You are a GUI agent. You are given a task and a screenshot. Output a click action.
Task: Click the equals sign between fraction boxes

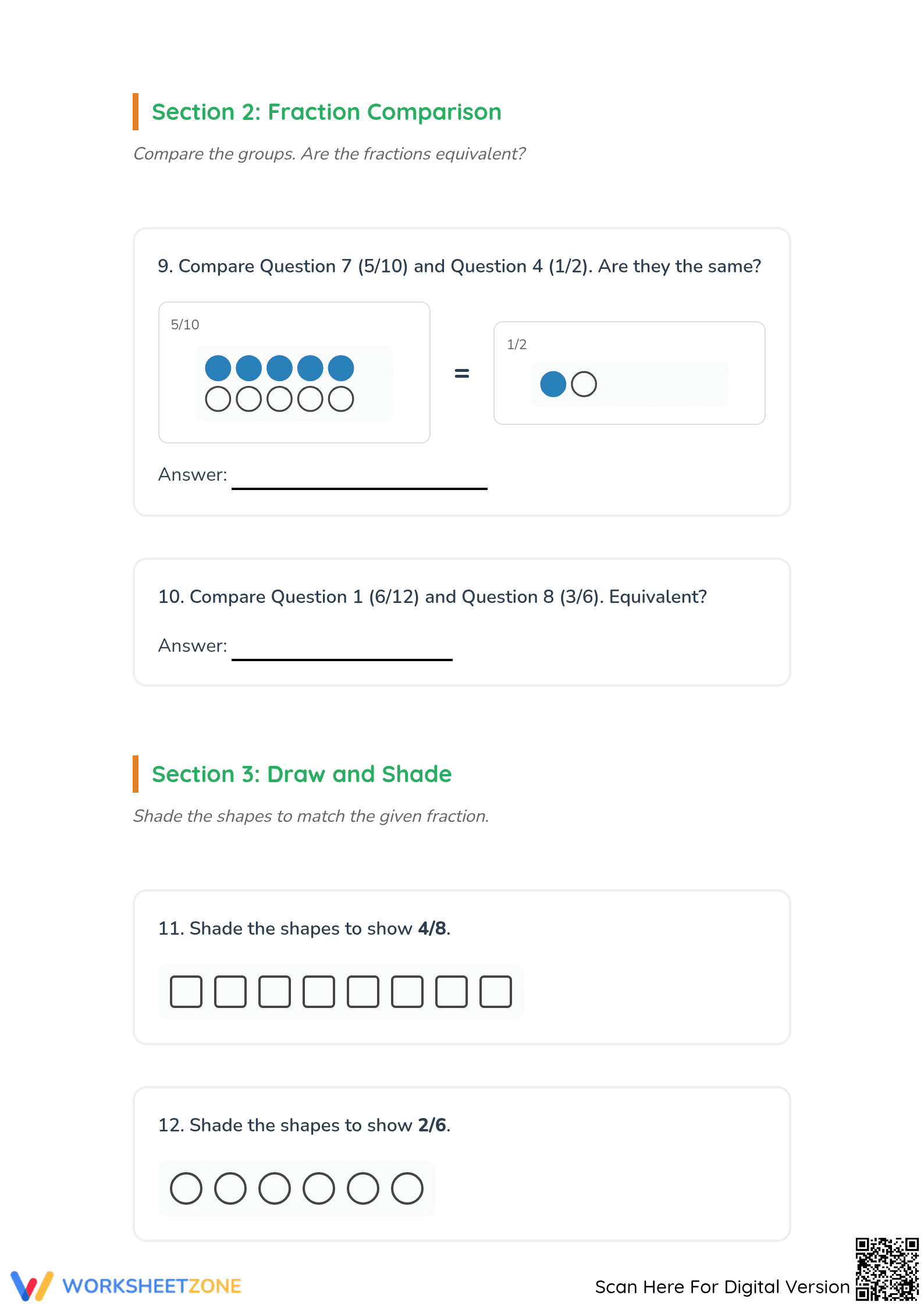click(x=461, y=373)
